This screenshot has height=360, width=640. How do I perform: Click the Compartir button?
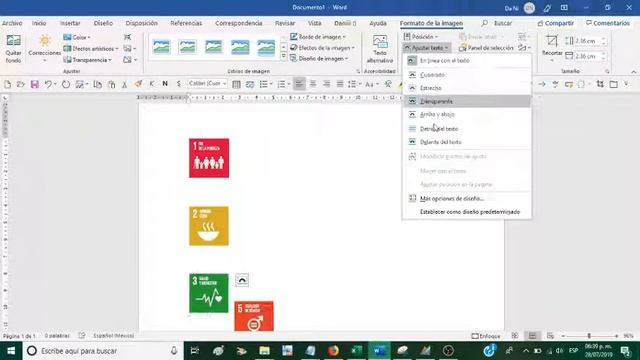click(x=556, y=23)
